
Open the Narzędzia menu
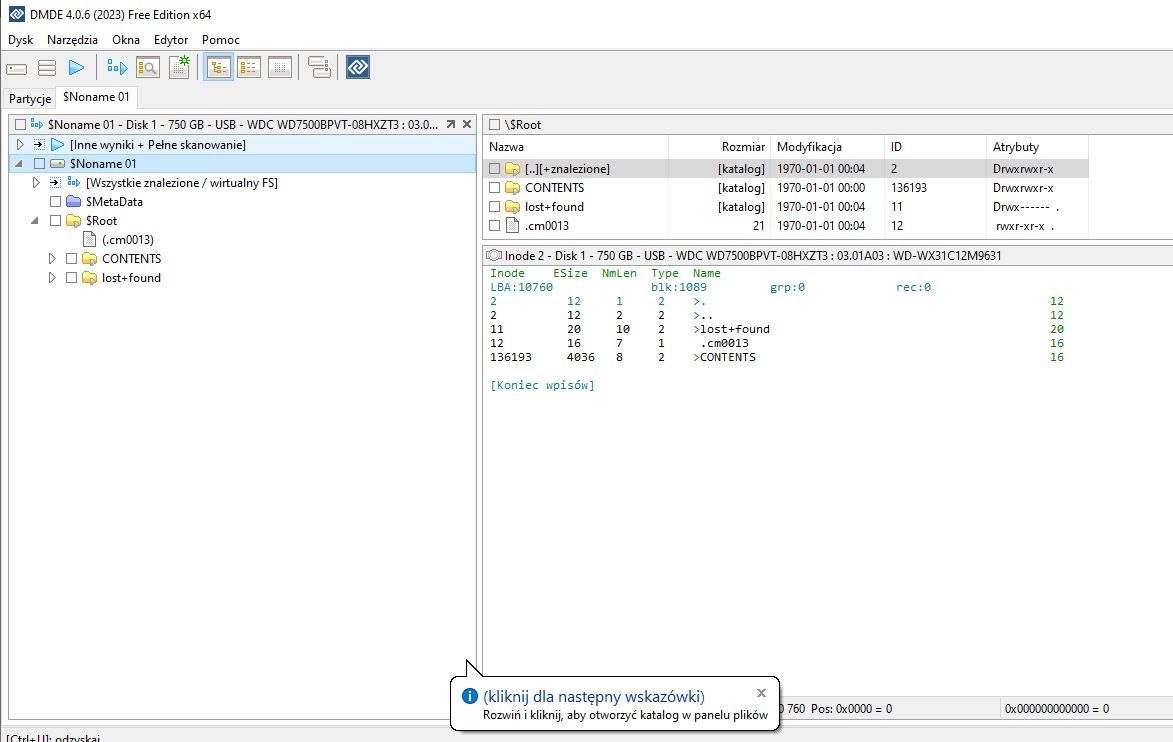(x=72, y=40)
